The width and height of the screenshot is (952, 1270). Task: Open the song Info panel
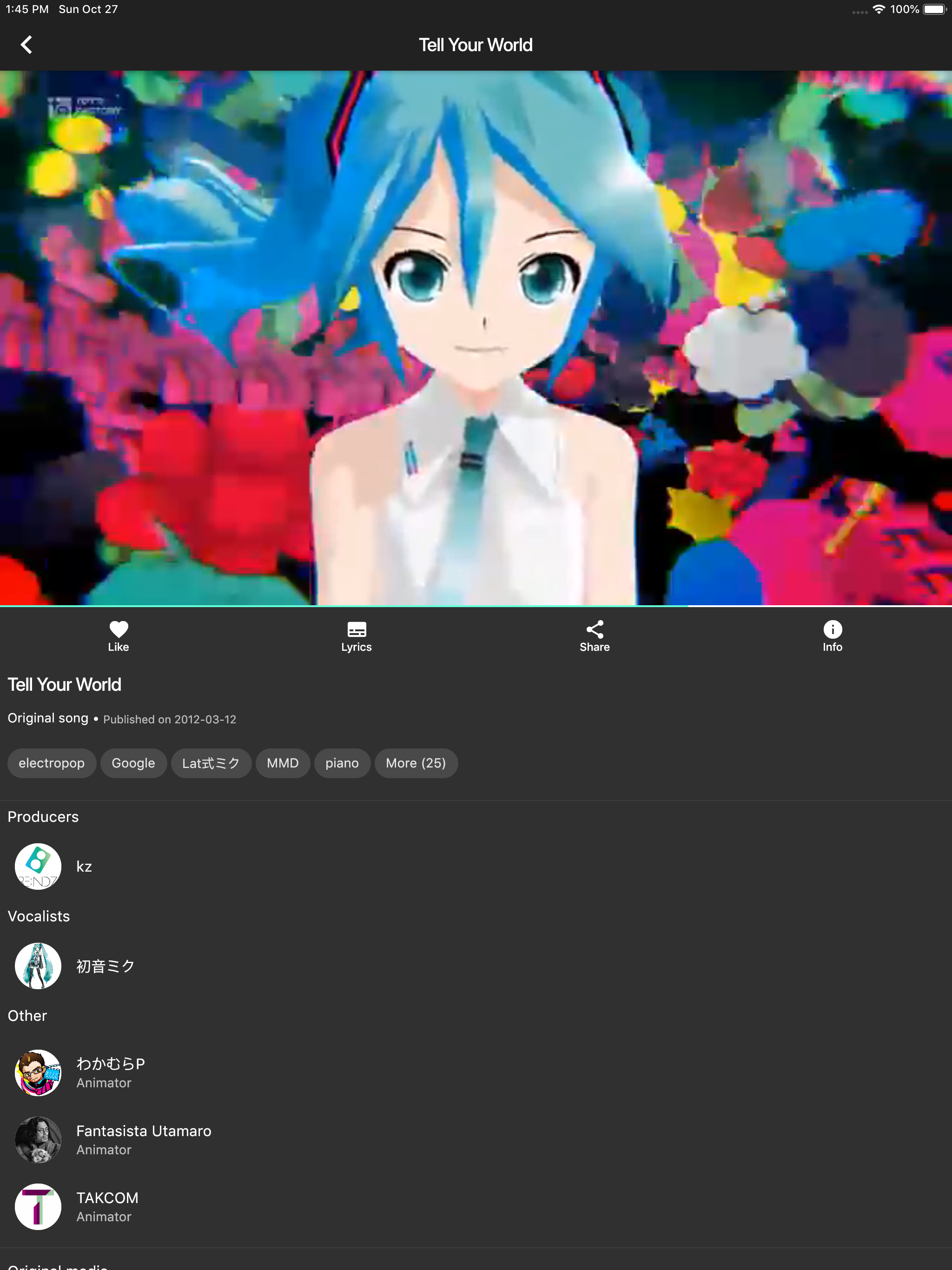[x=833, y=636]
